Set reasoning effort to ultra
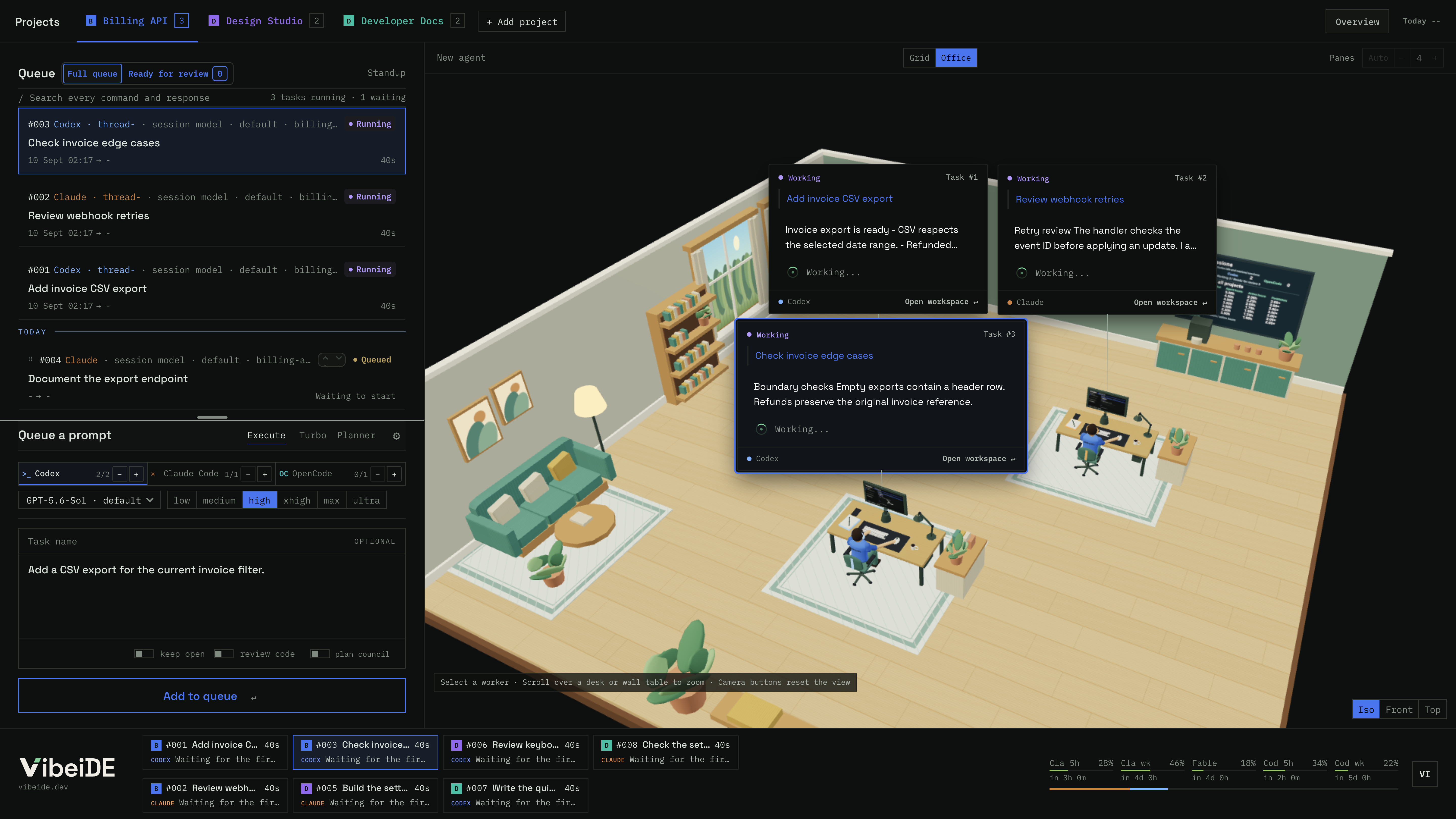The height and width of the screenshot is (819, 1456). 366,500
